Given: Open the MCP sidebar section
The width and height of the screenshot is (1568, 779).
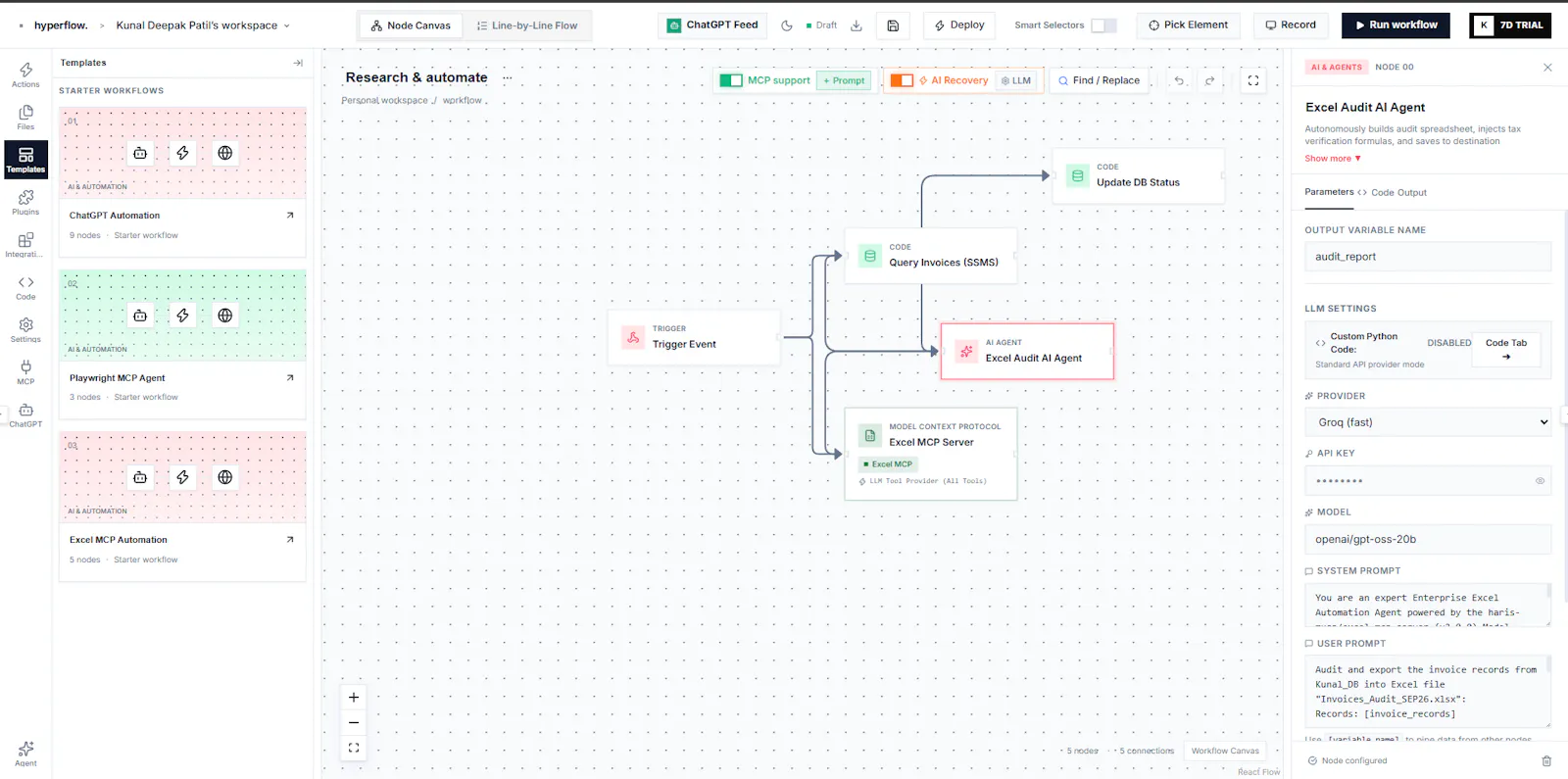Looking at the screenshot, I should point(25,372).
